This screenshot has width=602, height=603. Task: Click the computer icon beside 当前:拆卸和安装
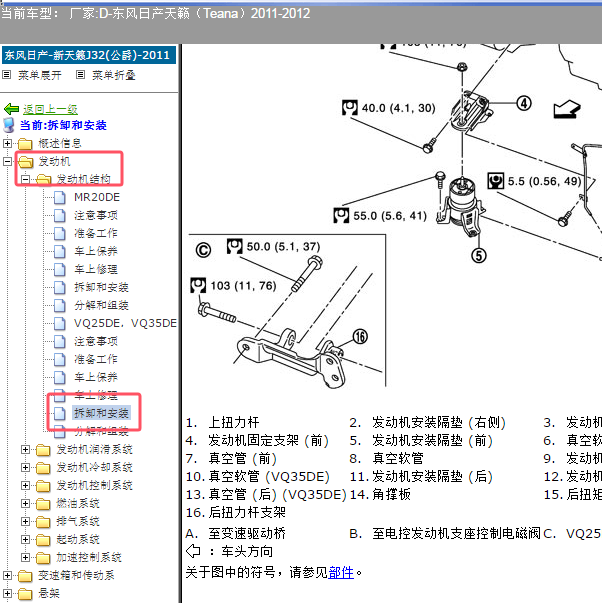coord(8,125)
